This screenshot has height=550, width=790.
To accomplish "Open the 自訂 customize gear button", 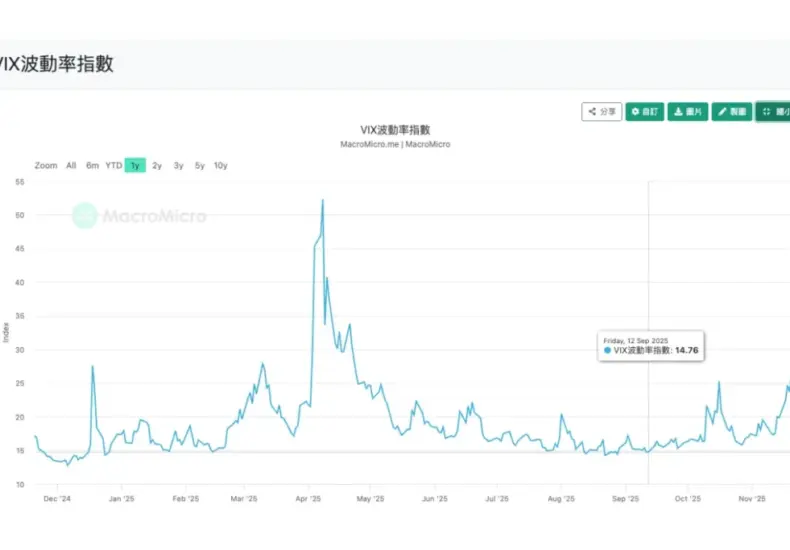I will pos(645,112).
